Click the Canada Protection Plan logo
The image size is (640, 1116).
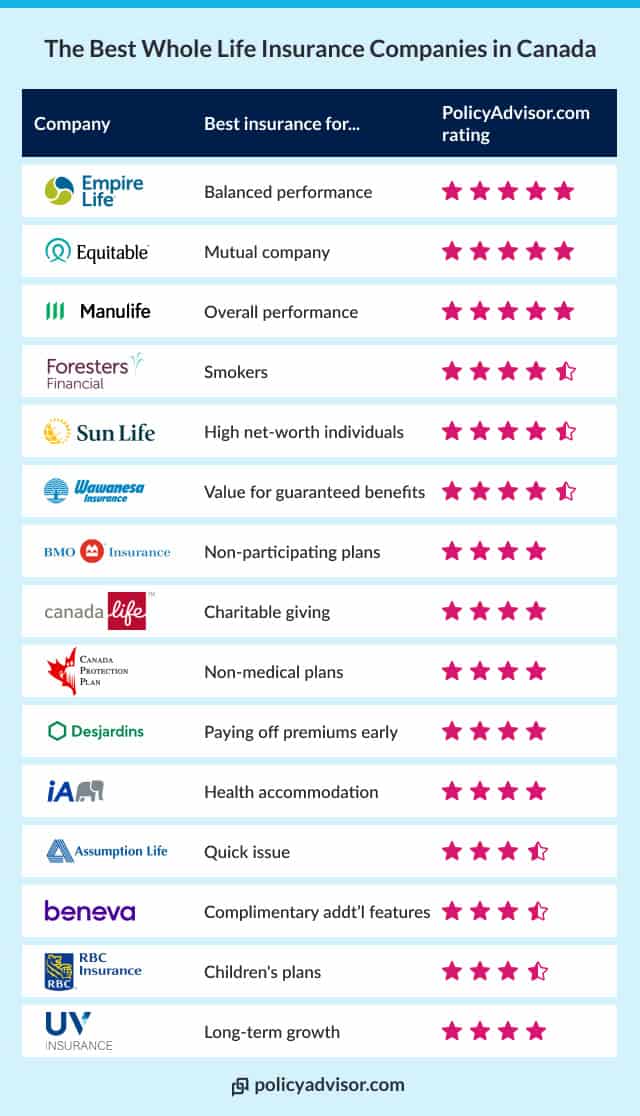pos(88,671)
